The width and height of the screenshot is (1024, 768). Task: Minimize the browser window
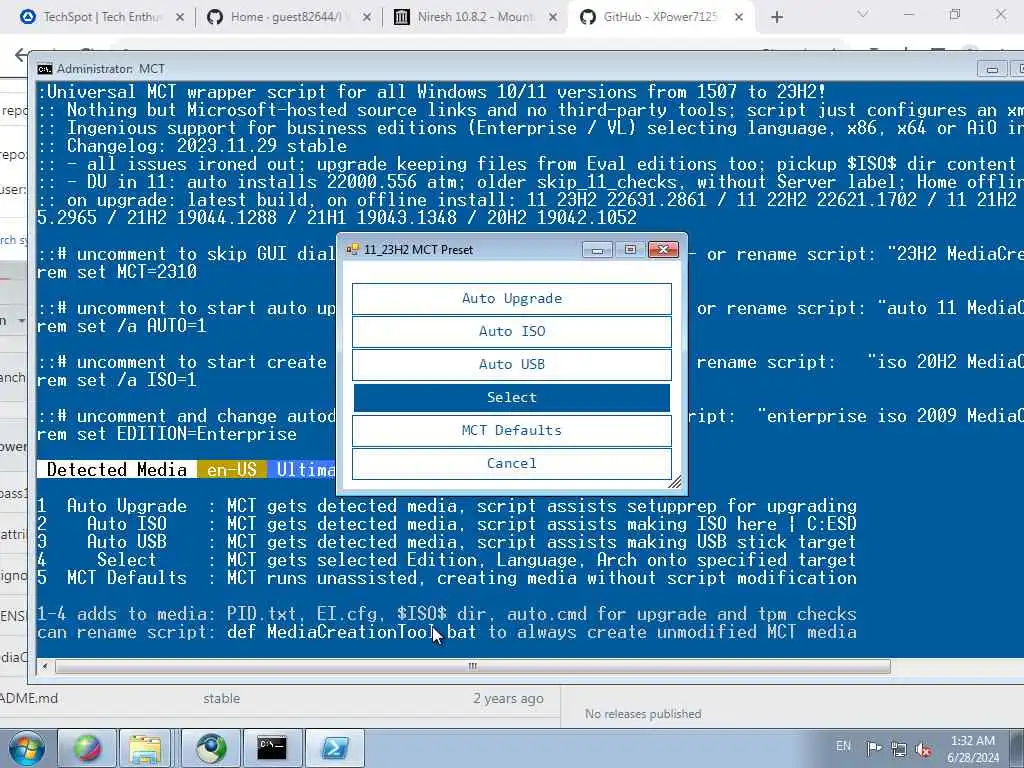tap(908, 14)
